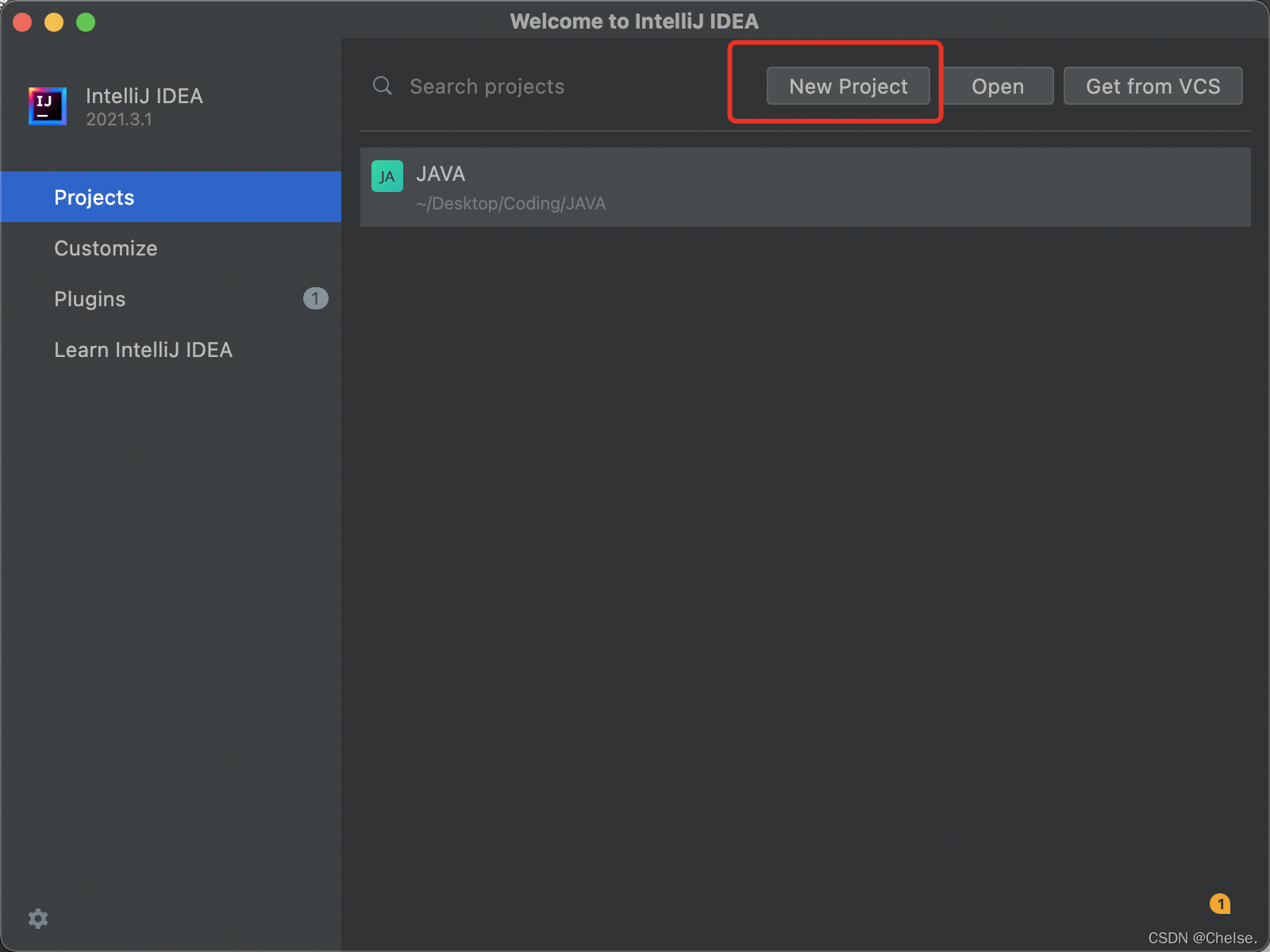Click the Plugins update count badge
The width and height of the screenshot is (1270, 952).
315,298
